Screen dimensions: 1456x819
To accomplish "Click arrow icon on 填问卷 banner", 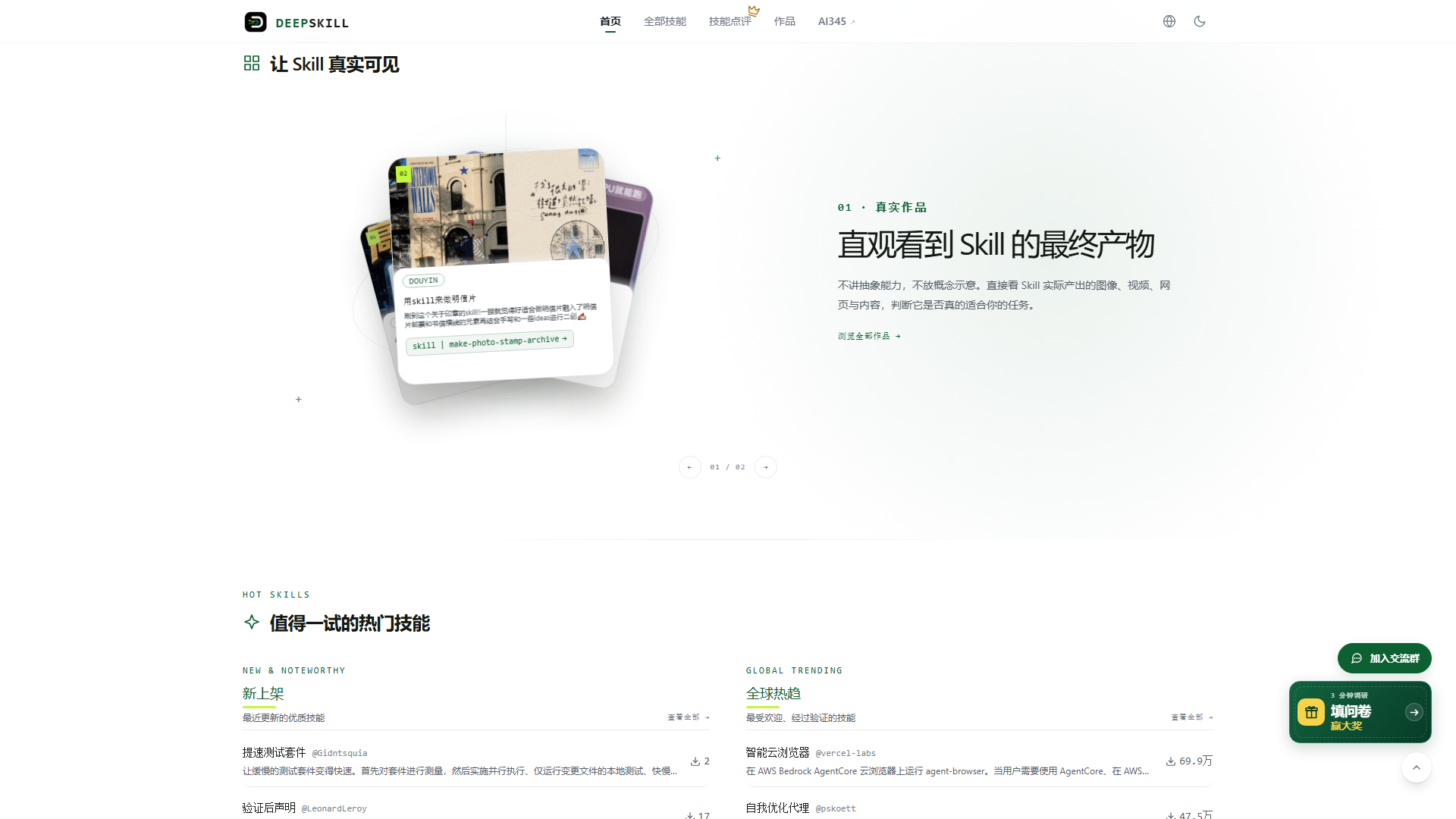I will (x=1414, y=712).
